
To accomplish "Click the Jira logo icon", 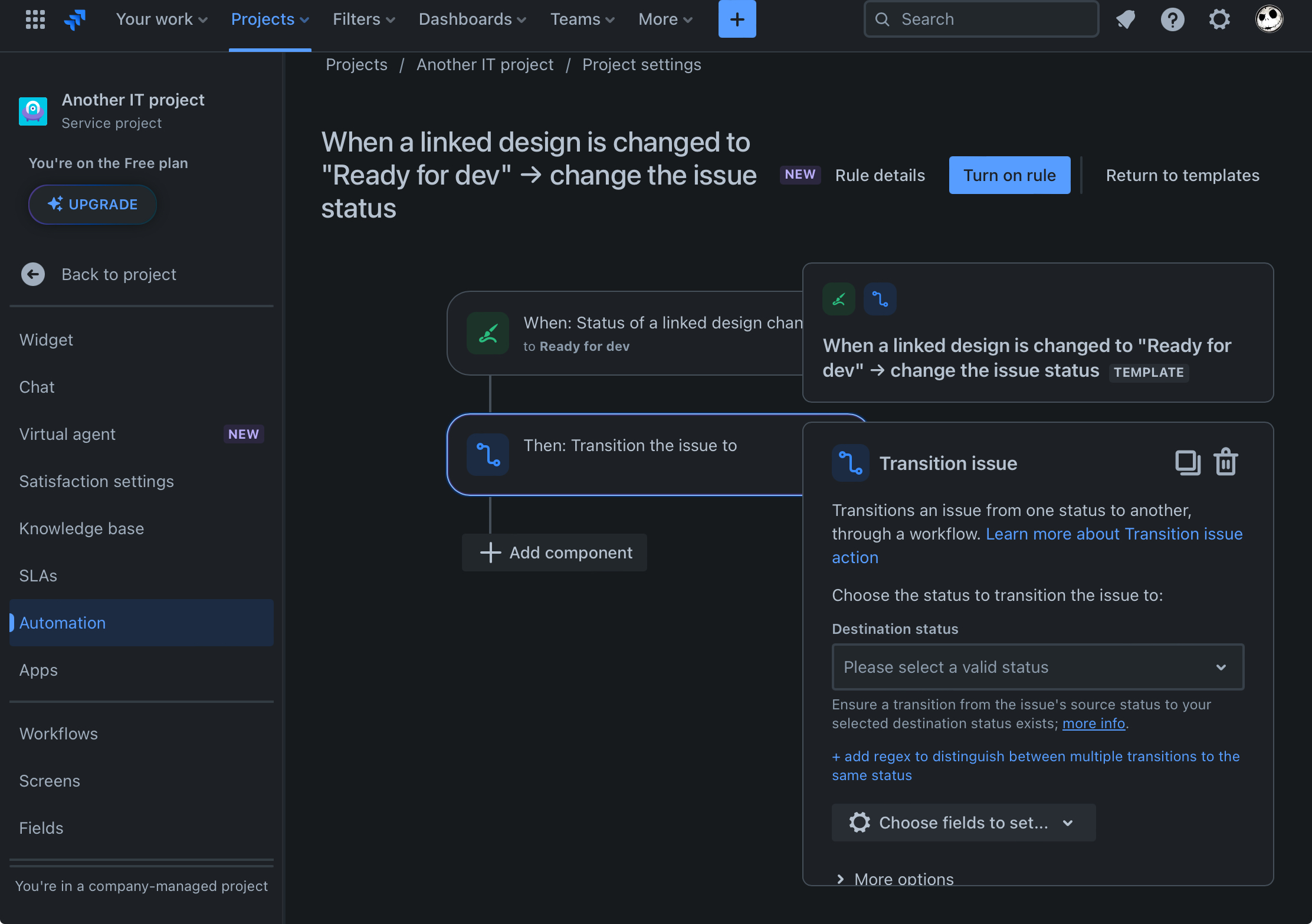I will (76, 19).
